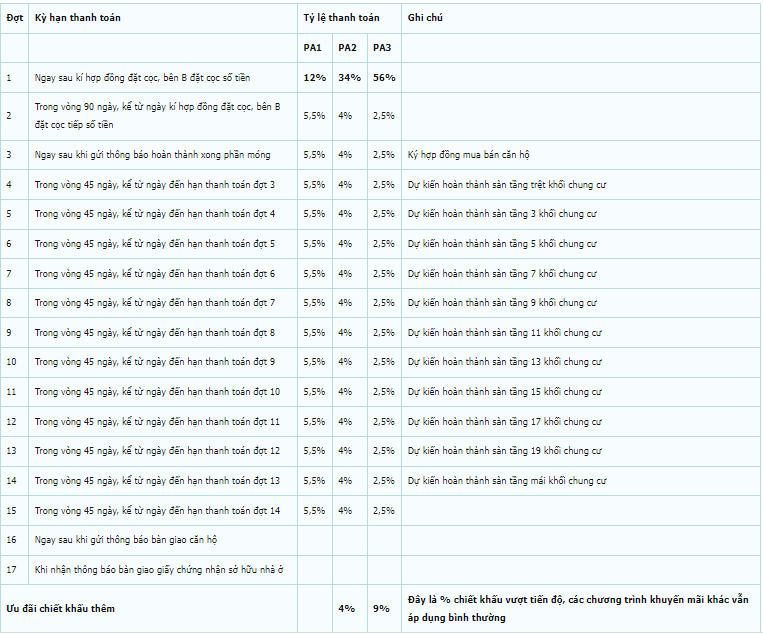Click the bold 56% value in row 1

[x=384, y=78]
